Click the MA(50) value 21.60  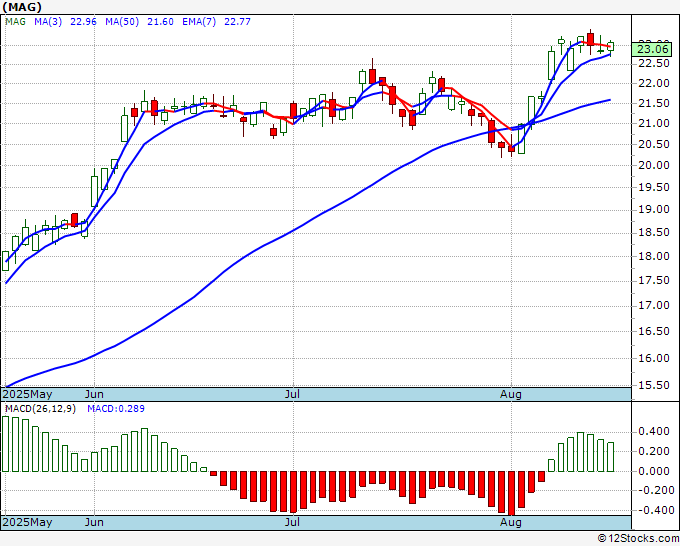(160, 22)
